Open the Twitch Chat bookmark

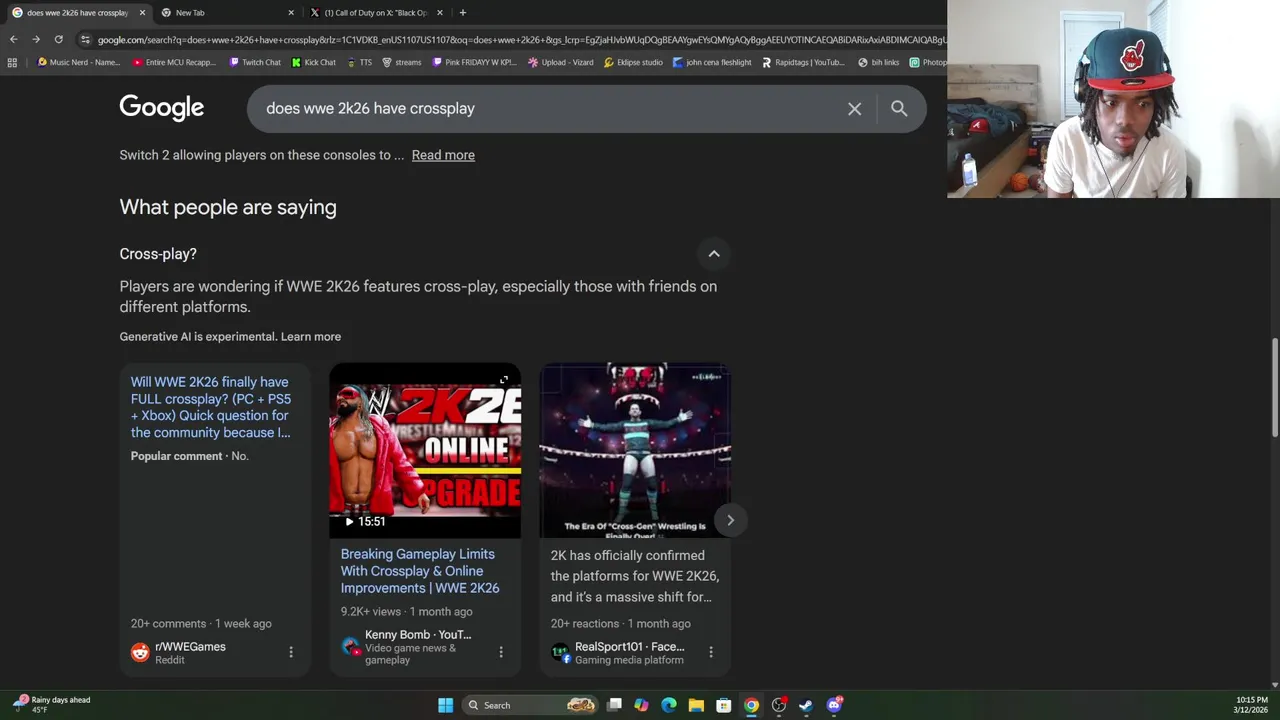coord(254,62)
